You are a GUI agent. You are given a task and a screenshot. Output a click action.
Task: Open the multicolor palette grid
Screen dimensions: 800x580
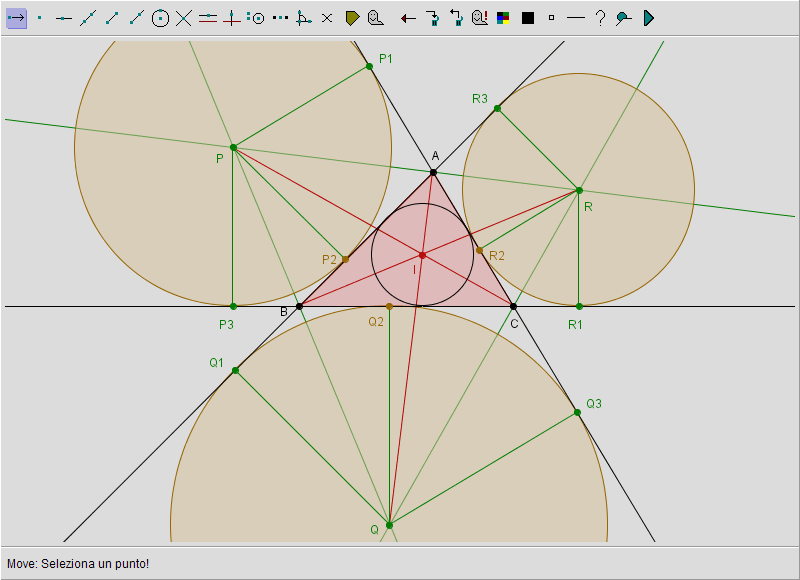click(503, 18)
